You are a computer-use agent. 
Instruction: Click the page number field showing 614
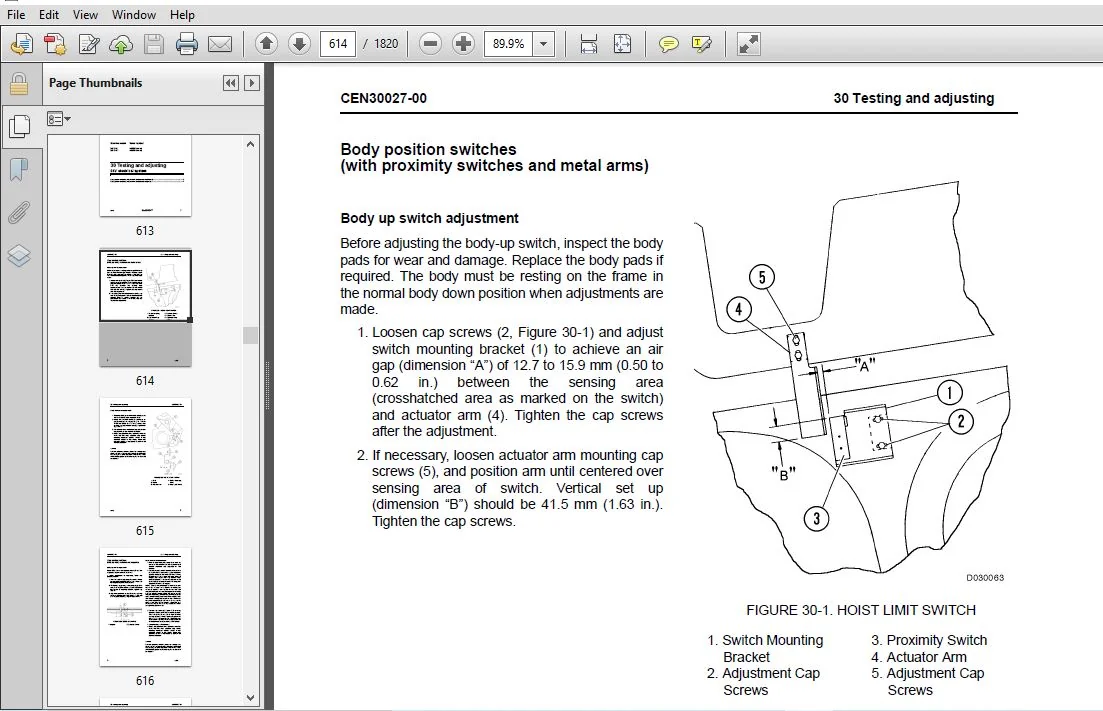(338, 44)
